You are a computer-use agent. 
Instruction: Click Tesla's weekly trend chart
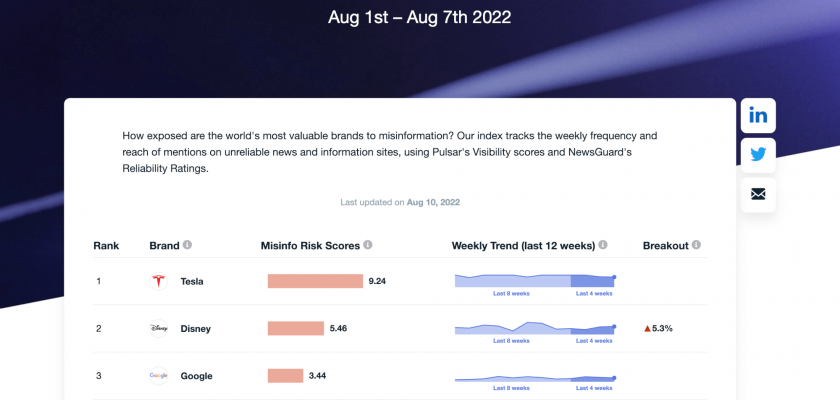coord(534,280)
